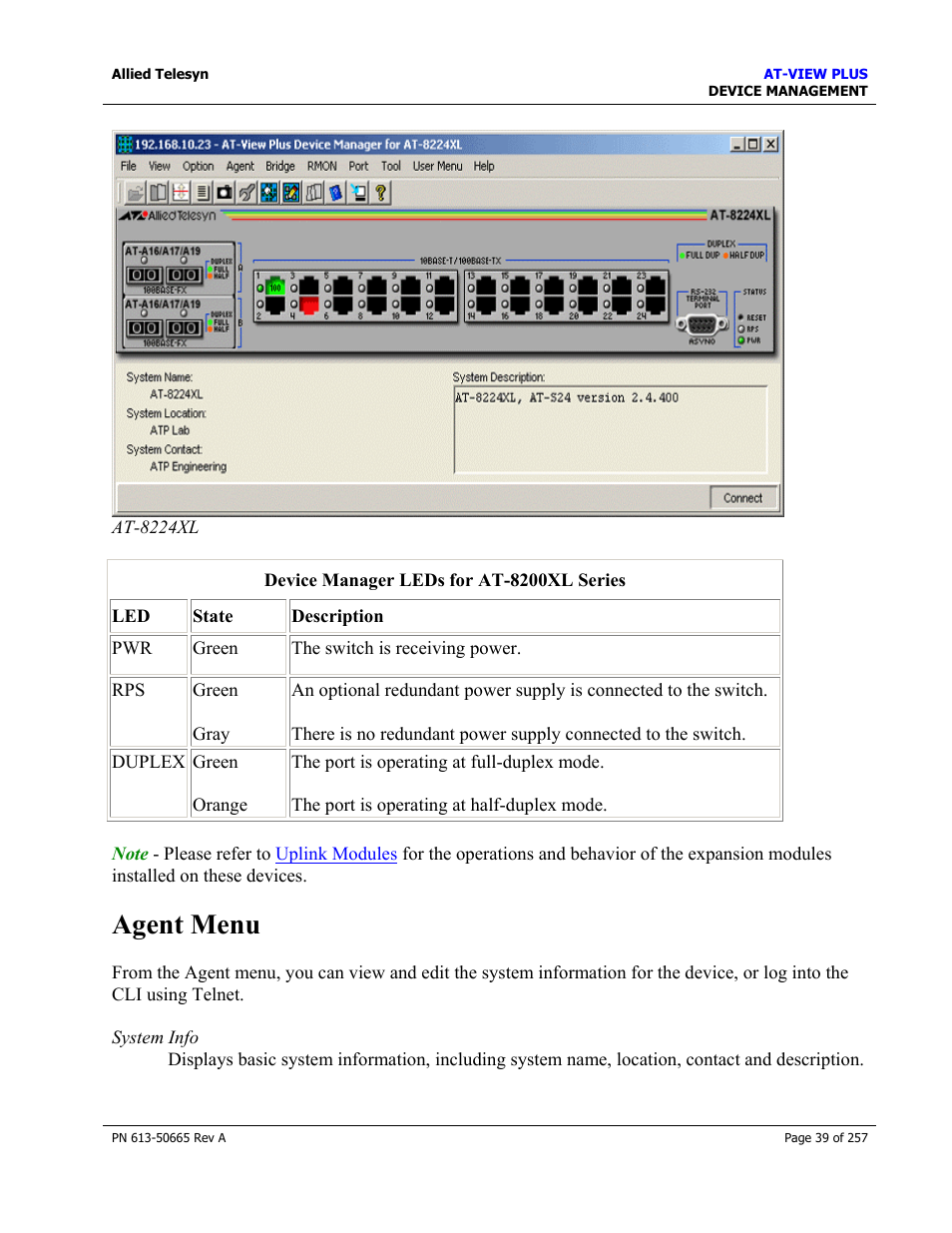Open the Tool menu
Screen dimensions: 952x1233
click(x=391, y=167)
